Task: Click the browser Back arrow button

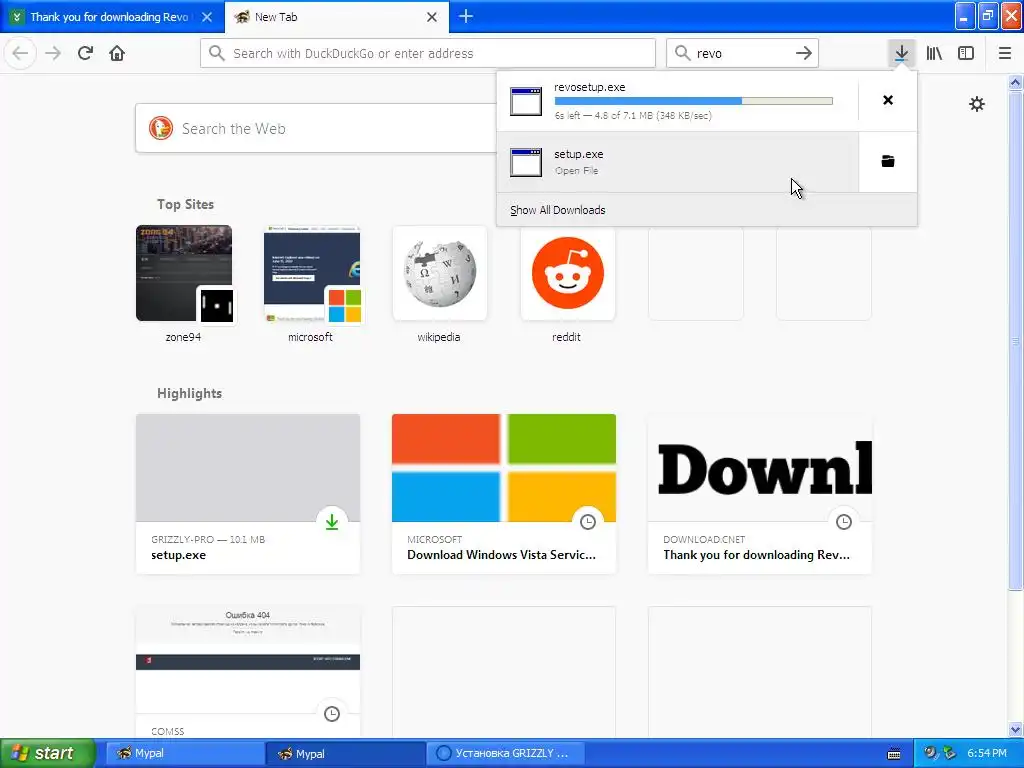Action: [20, 53]
